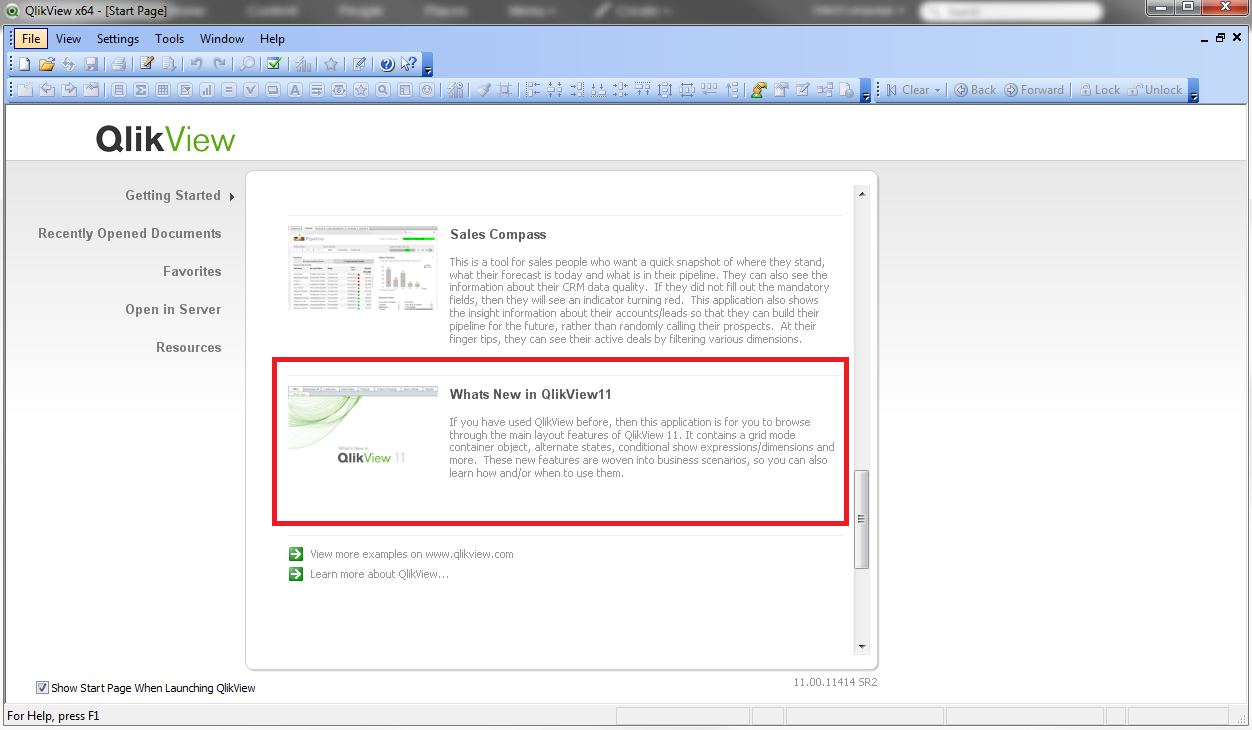
Task: Open the Edit Script icon
Action: point(146,64)
